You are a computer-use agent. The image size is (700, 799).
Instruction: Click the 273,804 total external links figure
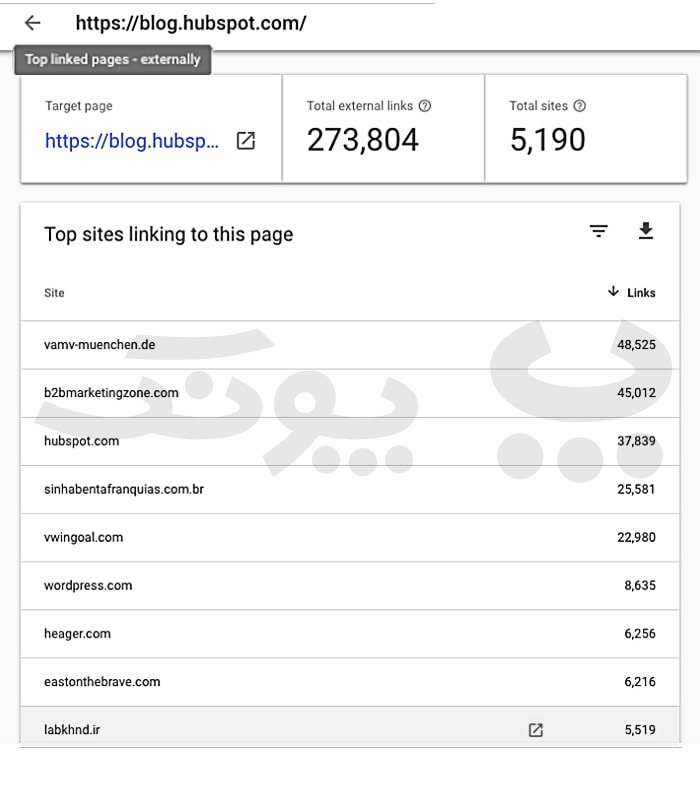click(363, 140)
